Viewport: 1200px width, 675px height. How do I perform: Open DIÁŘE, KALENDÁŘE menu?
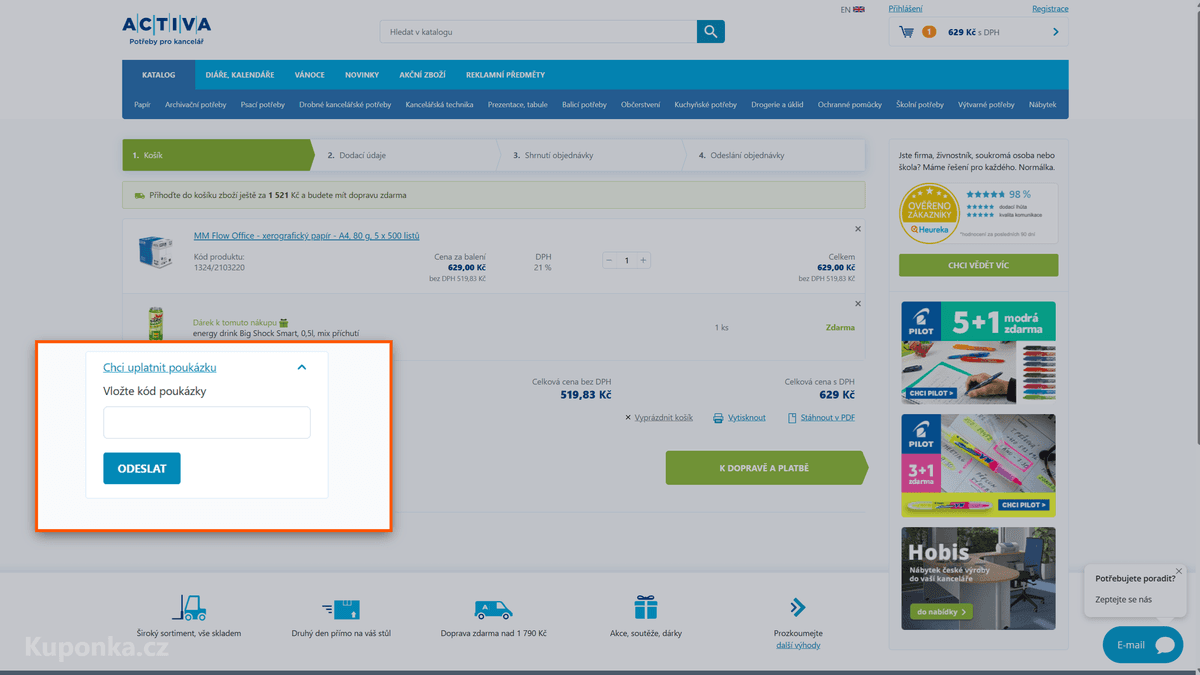click(x=240, y=75)
